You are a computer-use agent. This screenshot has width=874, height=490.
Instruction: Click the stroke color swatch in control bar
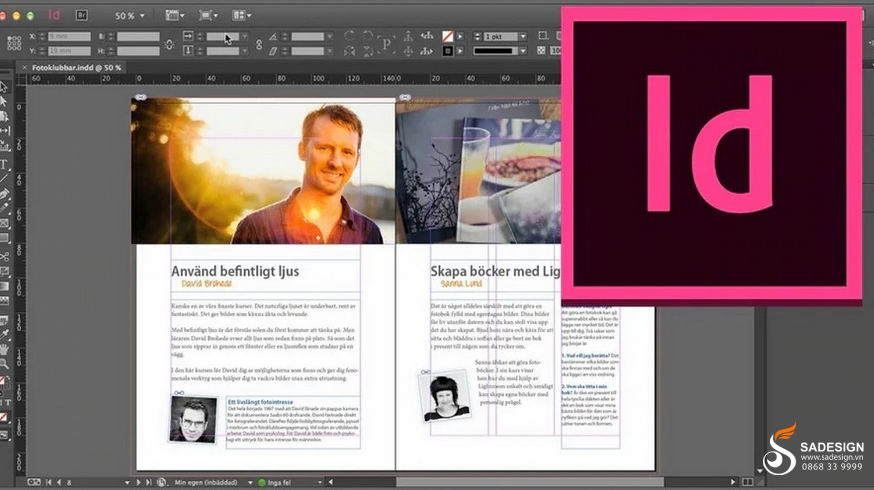pos(447,51)
